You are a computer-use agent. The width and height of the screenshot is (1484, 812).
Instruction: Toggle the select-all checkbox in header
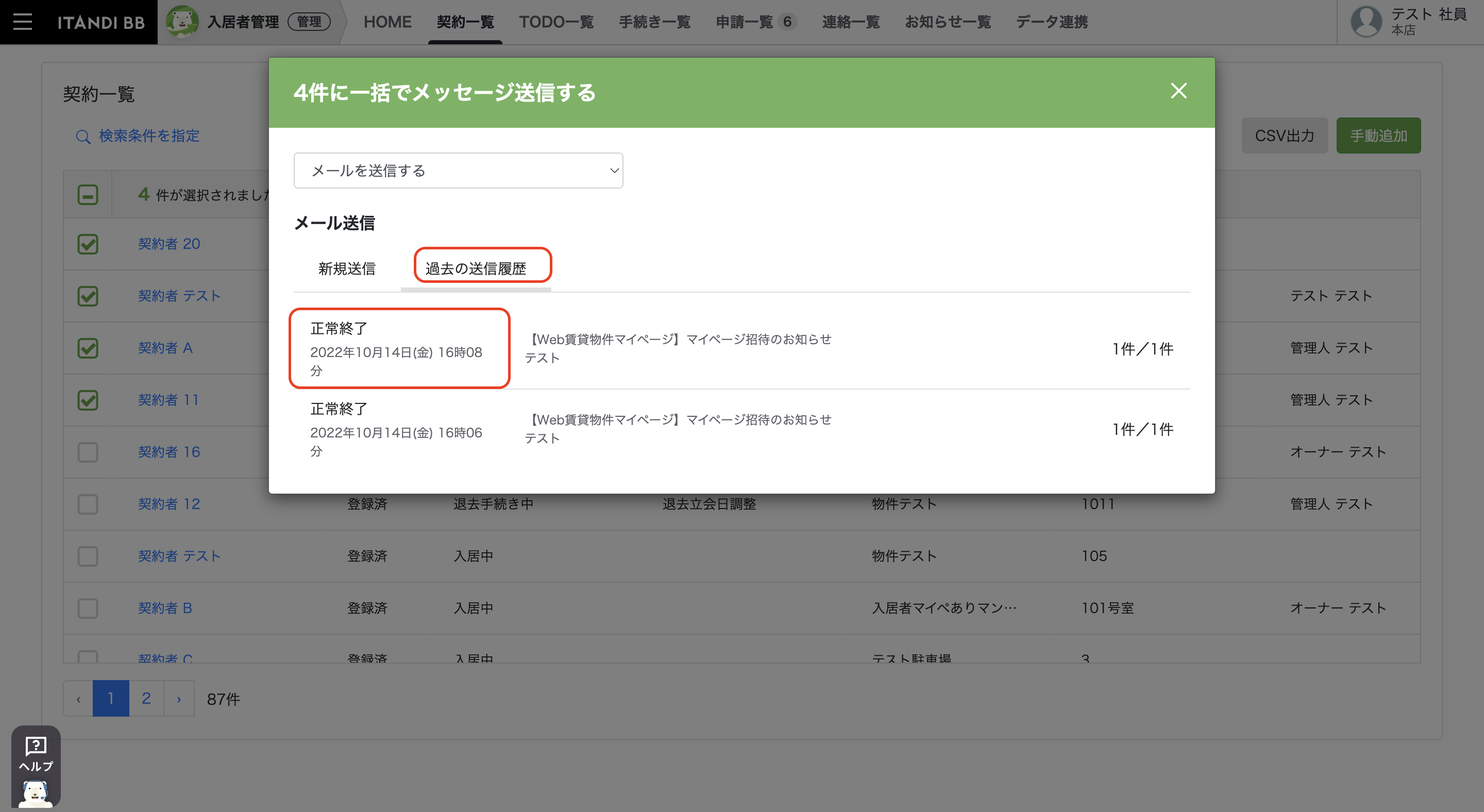click(88, 195)
